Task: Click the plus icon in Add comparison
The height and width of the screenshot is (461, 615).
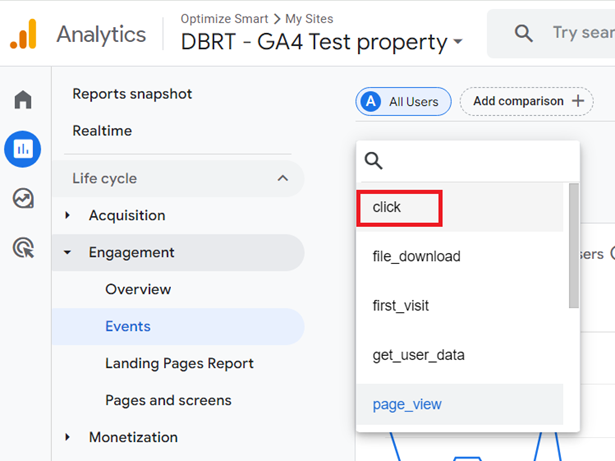Action: coord(578,101)
